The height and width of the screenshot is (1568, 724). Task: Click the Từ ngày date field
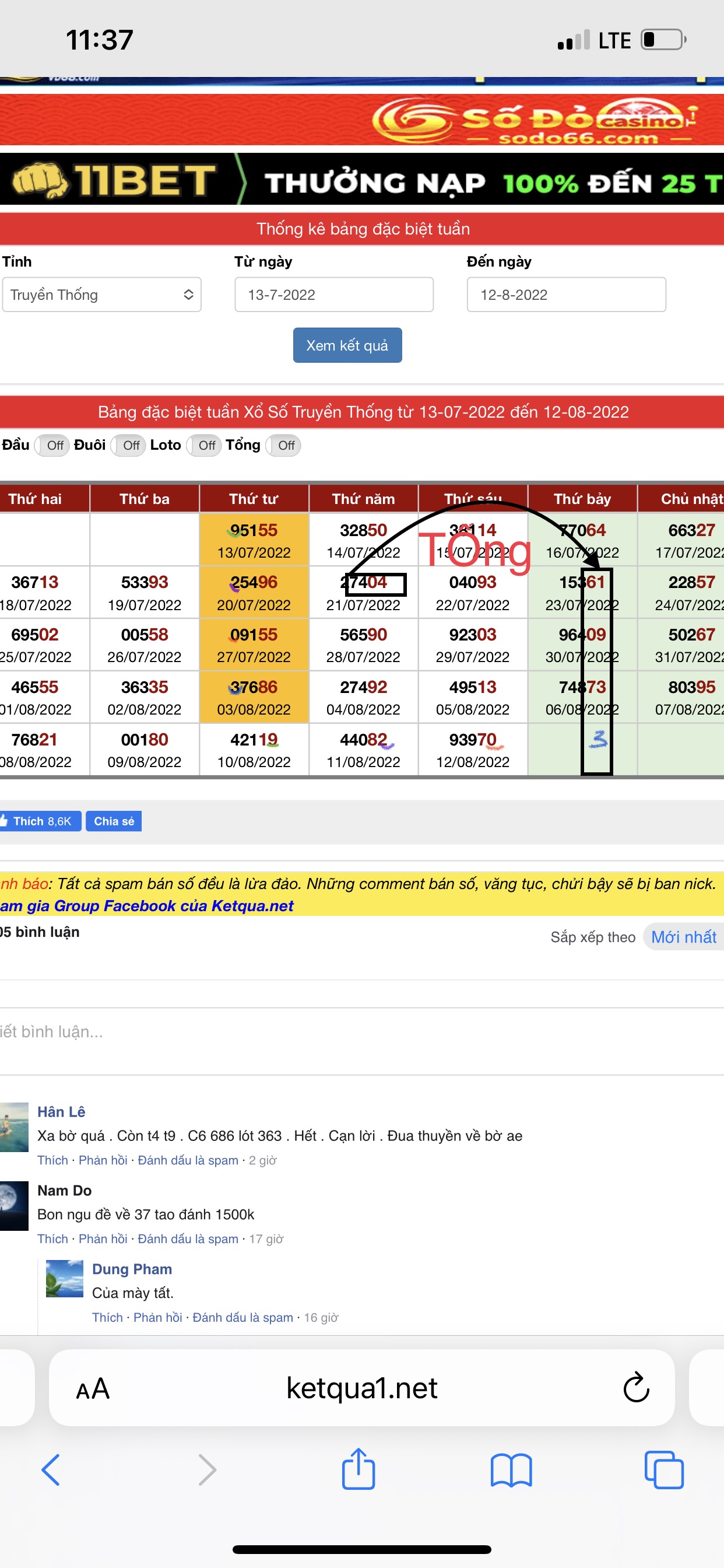click(x=334, y=295)
